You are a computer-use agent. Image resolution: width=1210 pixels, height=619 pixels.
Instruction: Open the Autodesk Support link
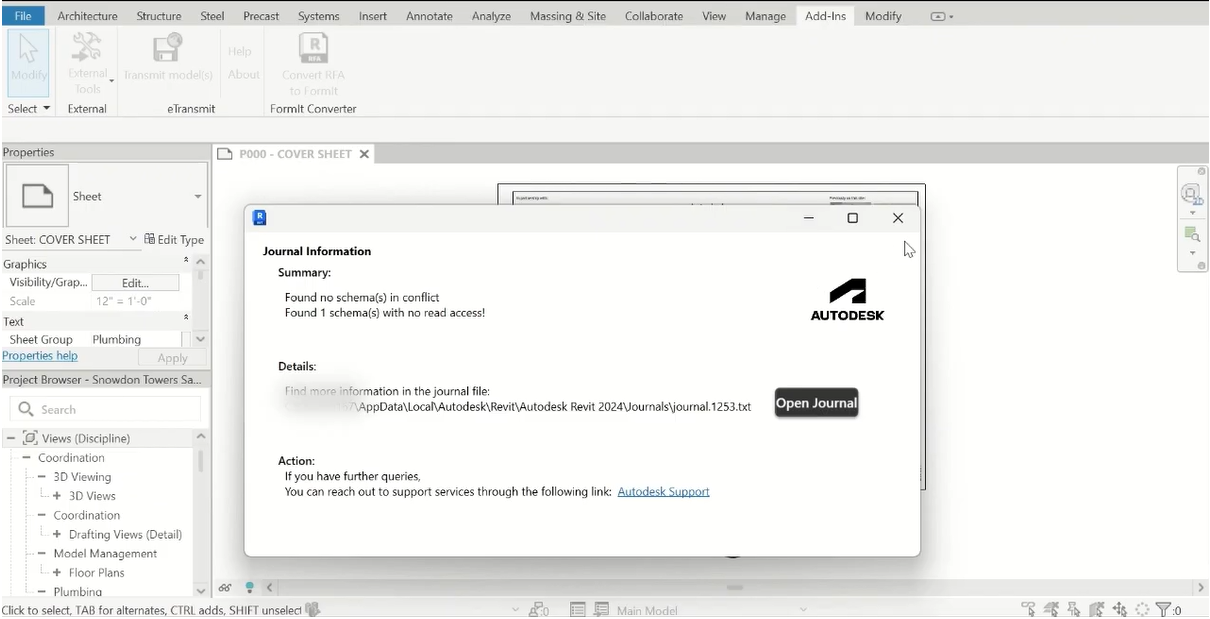[664, 491]
